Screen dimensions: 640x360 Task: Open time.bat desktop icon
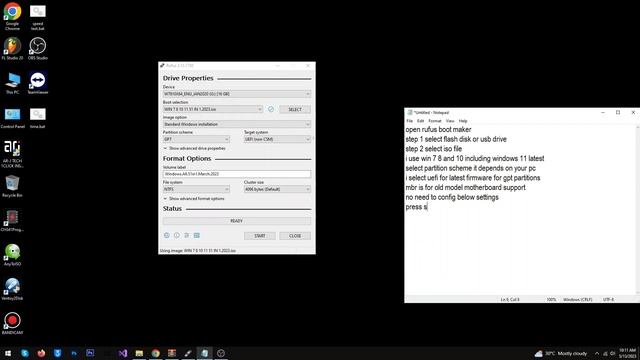pos(38,118)
